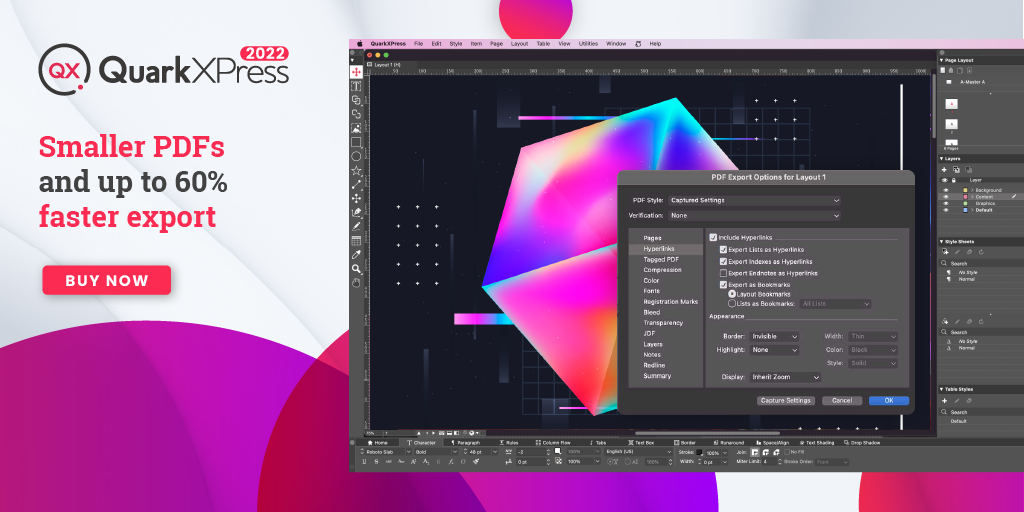Select the Picture Content tool
Viewport: 1024px width, 512px height.
(356, 128)
